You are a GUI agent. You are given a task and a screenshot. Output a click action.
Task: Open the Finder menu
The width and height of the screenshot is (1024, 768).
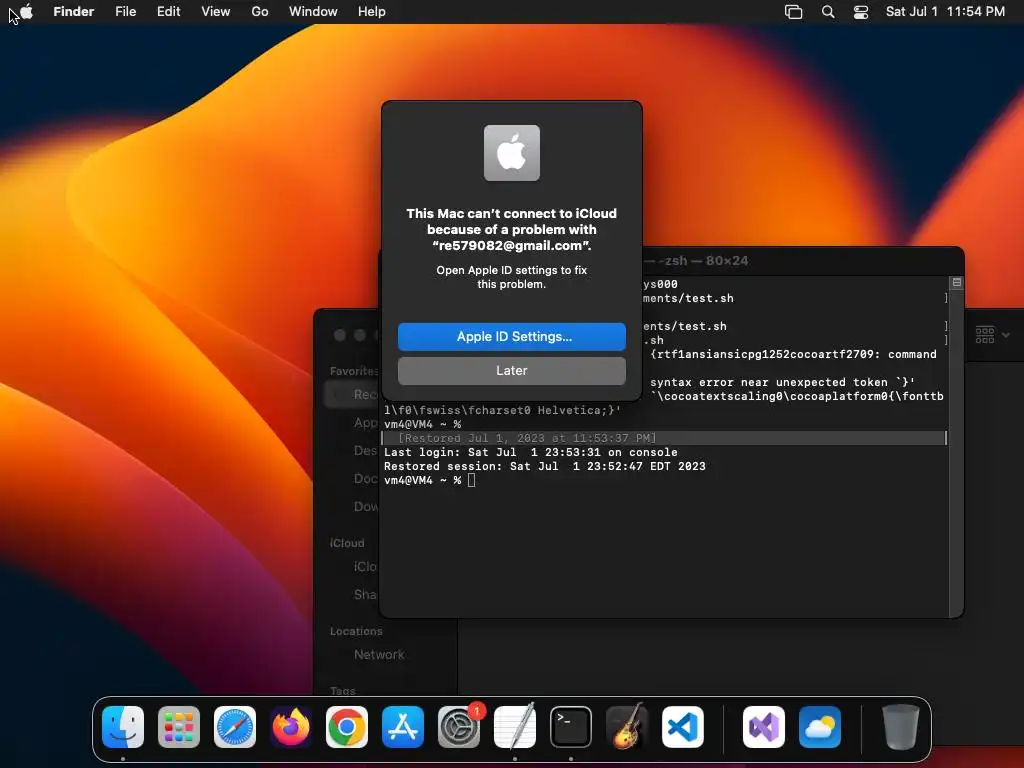click(x=73, y=12)
